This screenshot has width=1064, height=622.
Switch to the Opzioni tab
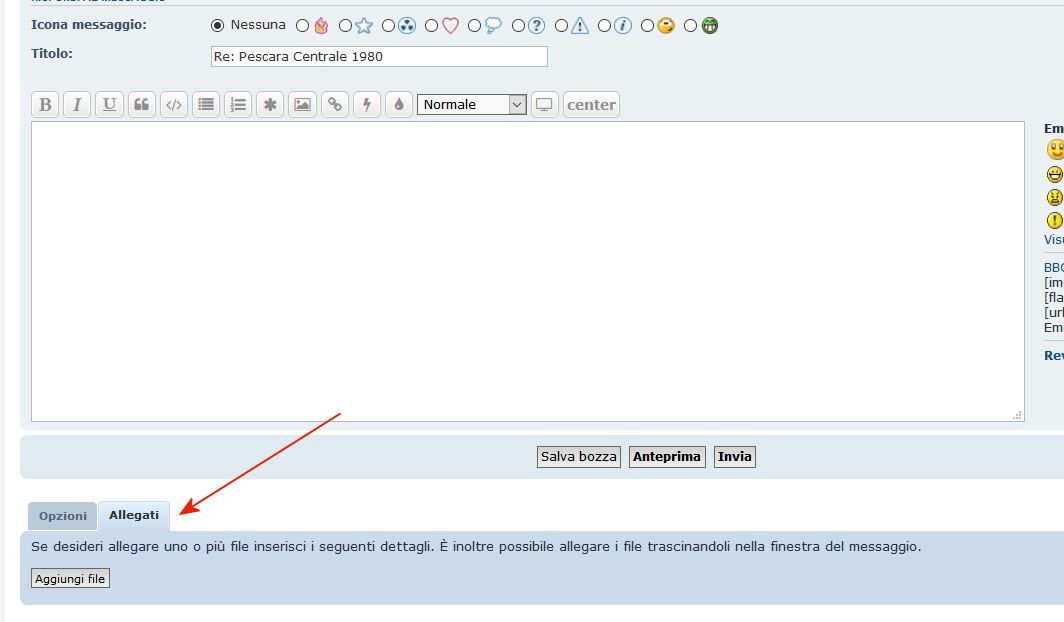click(x=62, y=517)
